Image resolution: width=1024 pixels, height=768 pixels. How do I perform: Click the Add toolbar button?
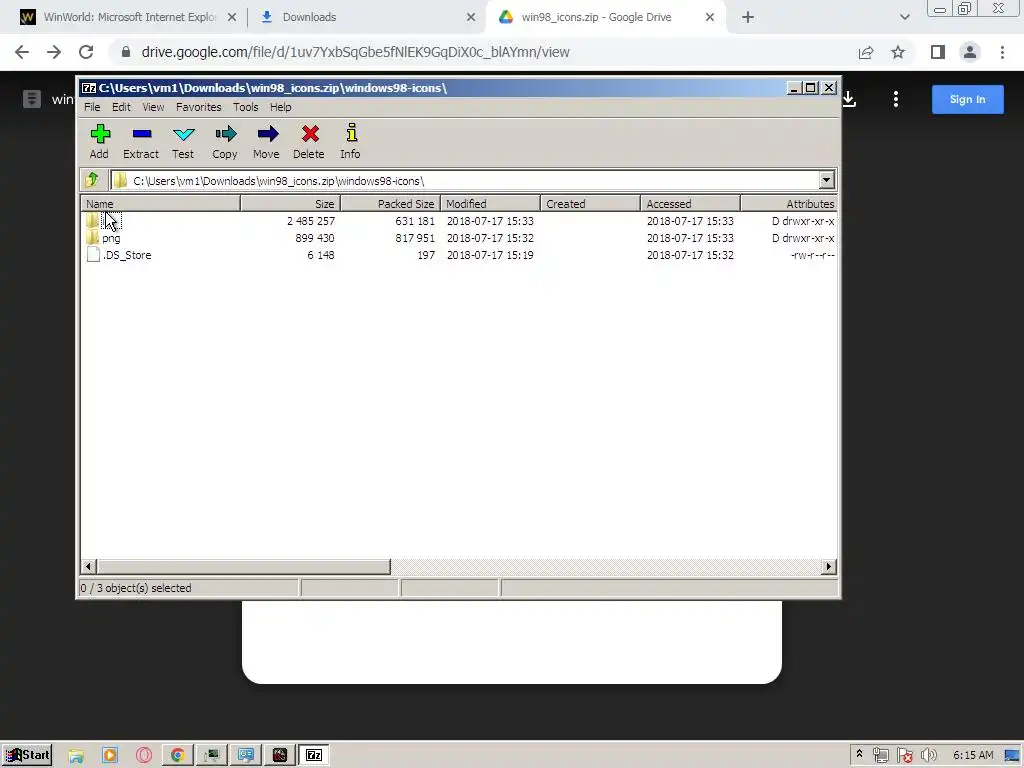pos(99,141)
